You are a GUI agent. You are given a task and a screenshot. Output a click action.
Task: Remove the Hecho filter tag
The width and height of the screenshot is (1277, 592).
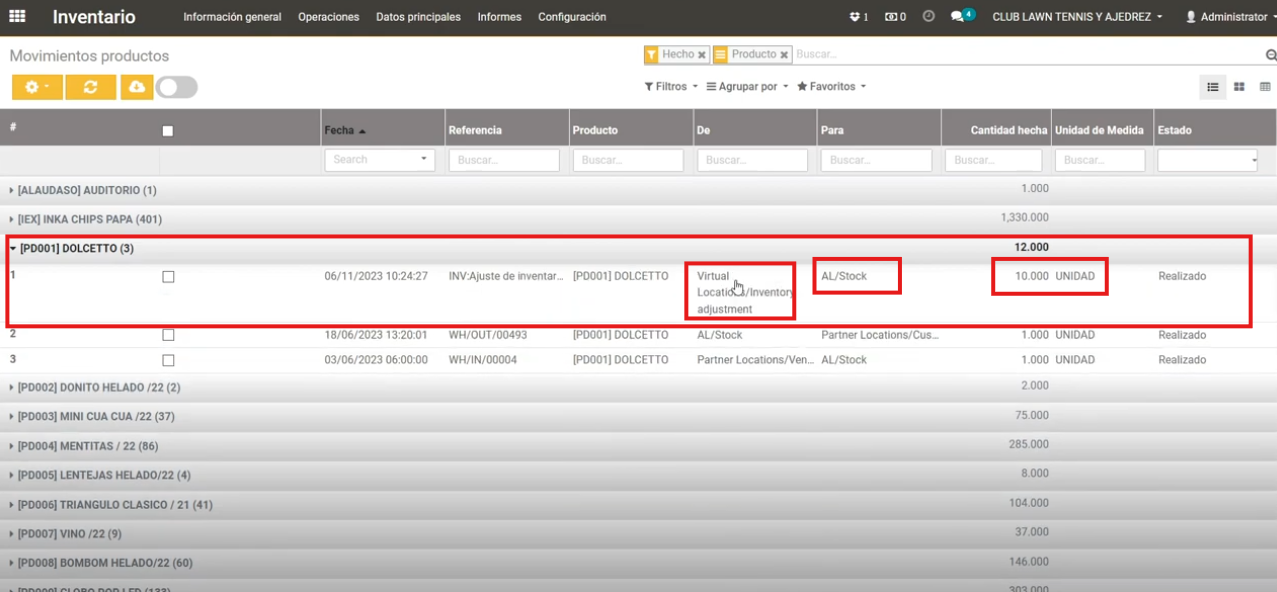[x=702, y=55]
